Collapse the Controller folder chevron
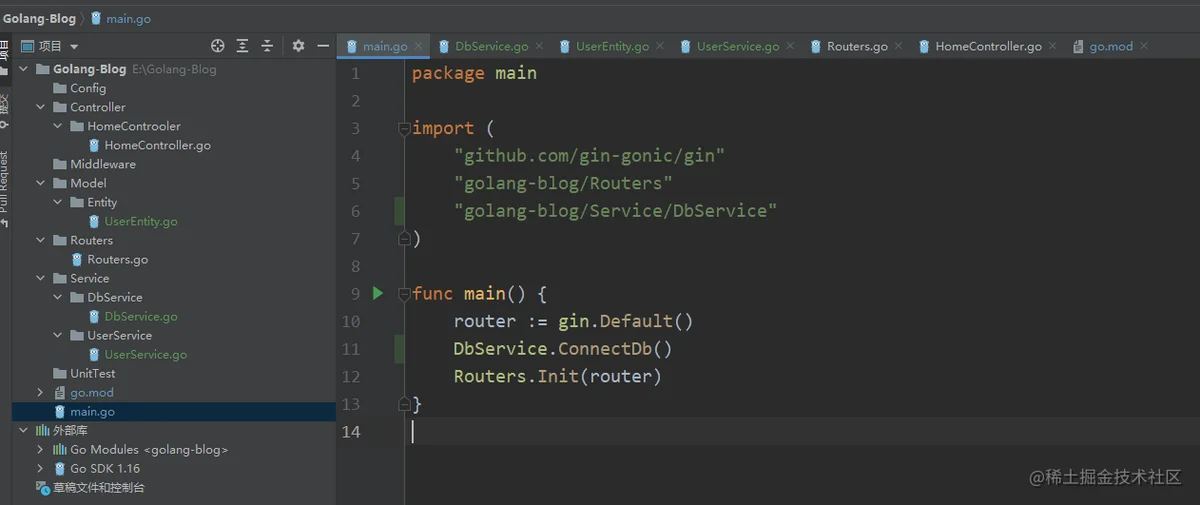The width and height of the screenshot is (1200, 505). [41, 107]
